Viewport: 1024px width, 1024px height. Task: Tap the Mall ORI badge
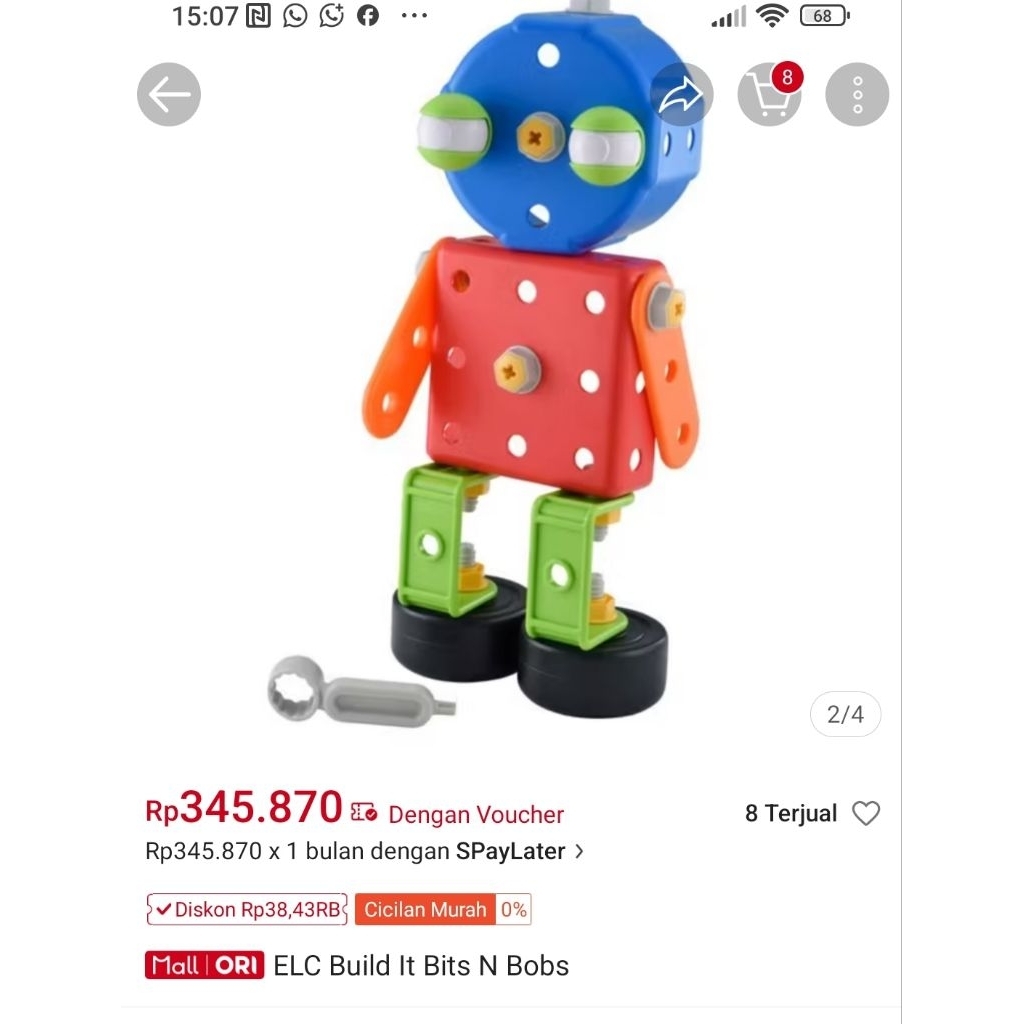(204, 965)
